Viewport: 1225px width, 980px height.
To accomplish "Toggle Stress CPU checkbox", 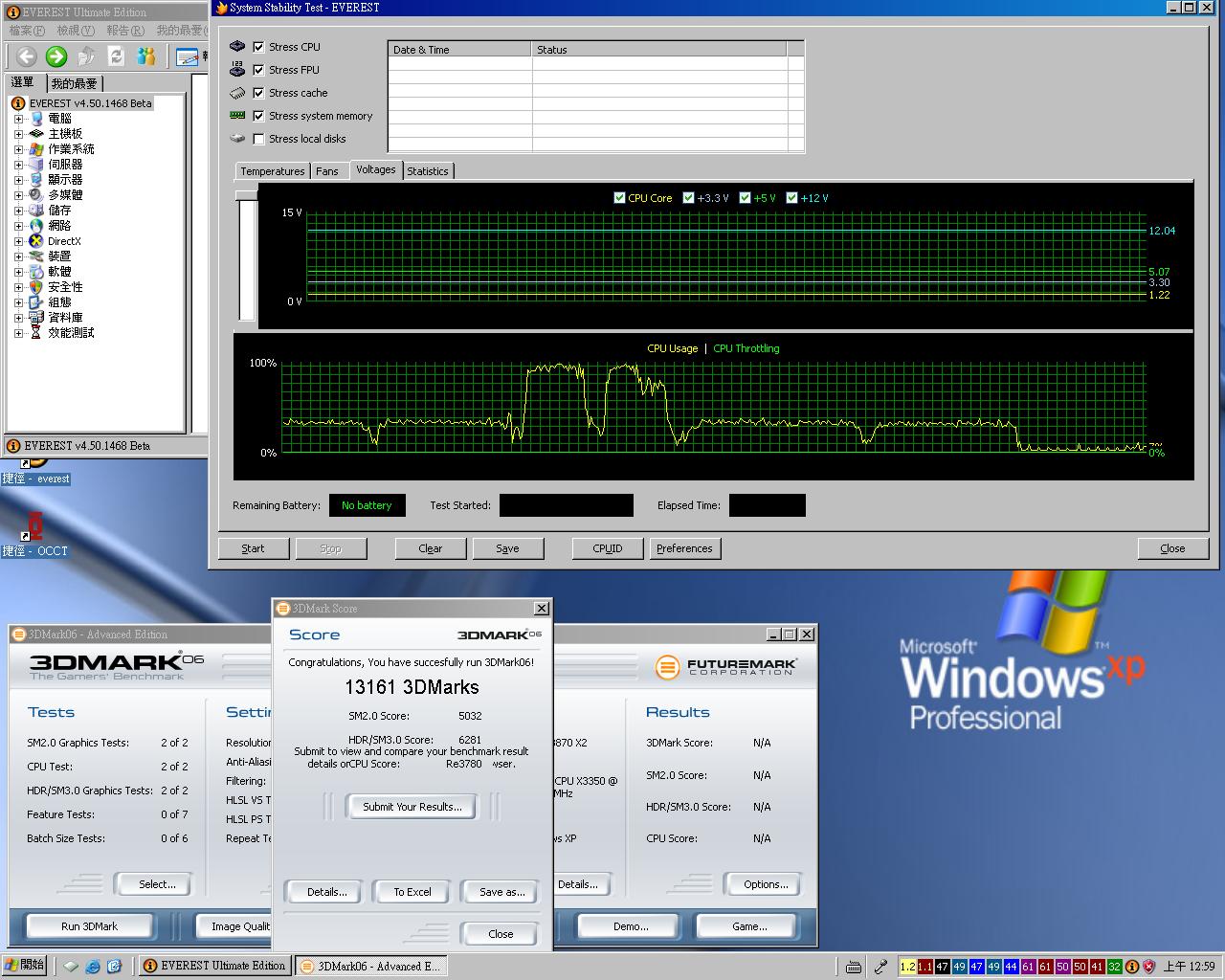I will pyautogui.click(x=258, y=46).
